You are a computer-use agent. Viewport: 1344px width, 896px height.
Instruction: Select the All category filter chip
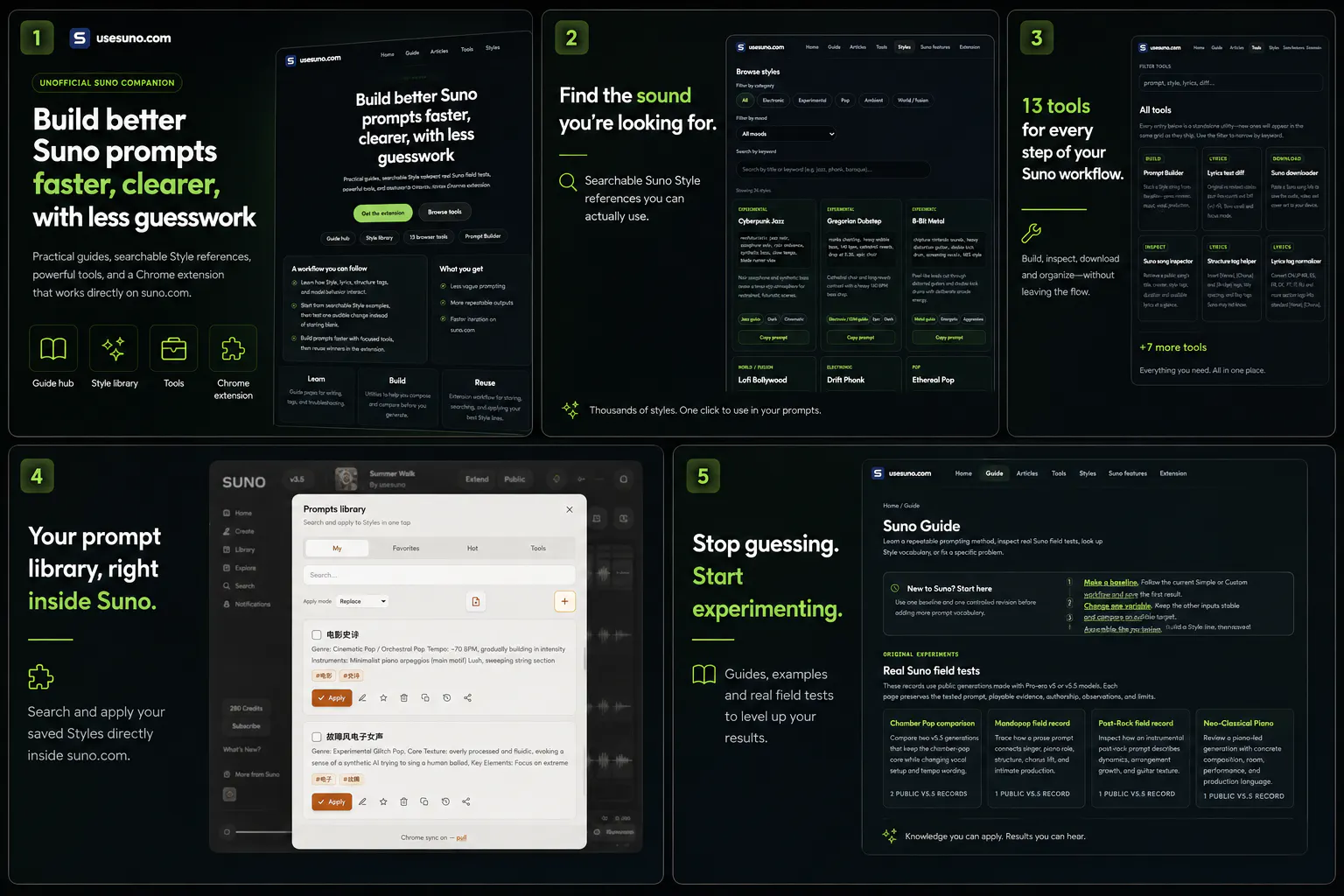pos(745,101)
